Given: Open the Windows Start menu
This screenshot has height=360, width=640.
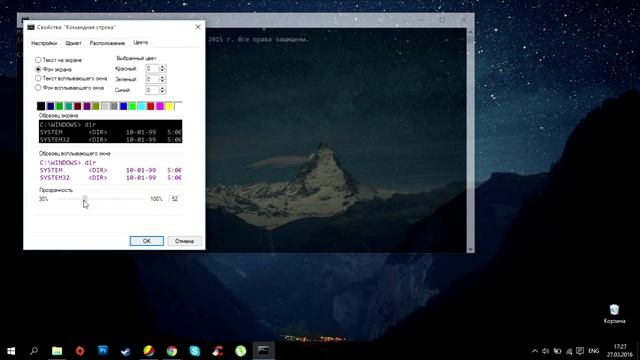Looking at the screenshot, I should (x=11, y=351).
